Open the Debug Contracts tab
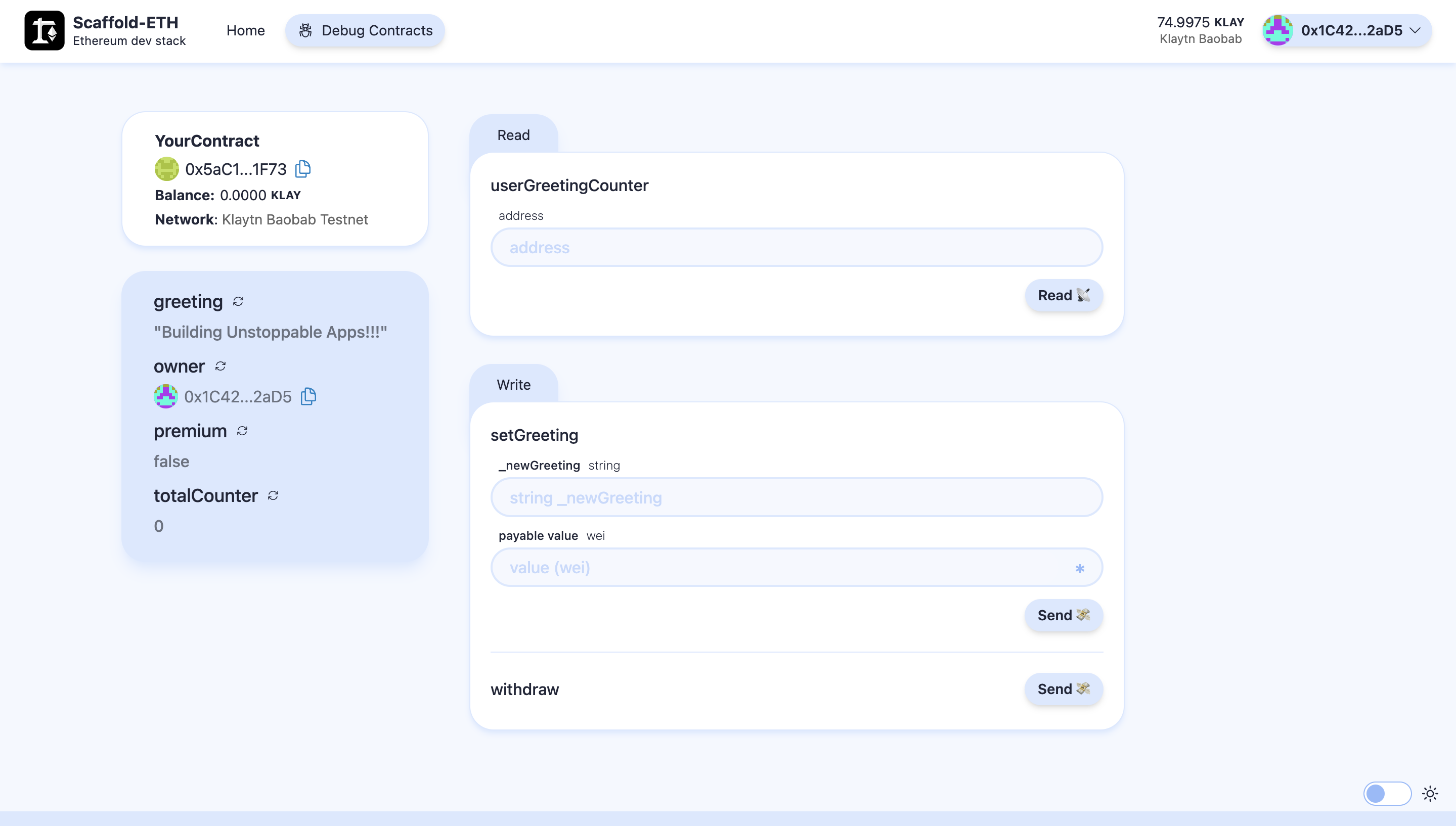The width and height of the screenshot is (1456, 826). tap(365, 31)
